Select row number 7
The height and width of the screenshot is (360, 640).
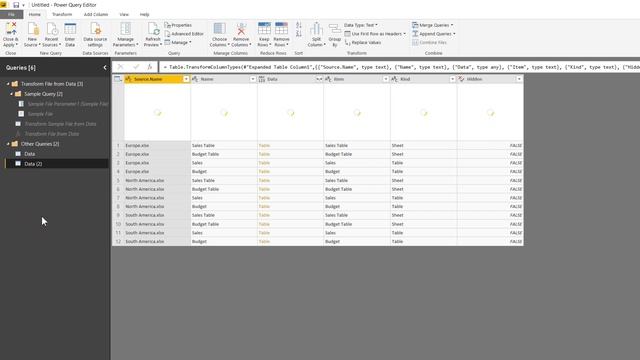coord(118,198)
